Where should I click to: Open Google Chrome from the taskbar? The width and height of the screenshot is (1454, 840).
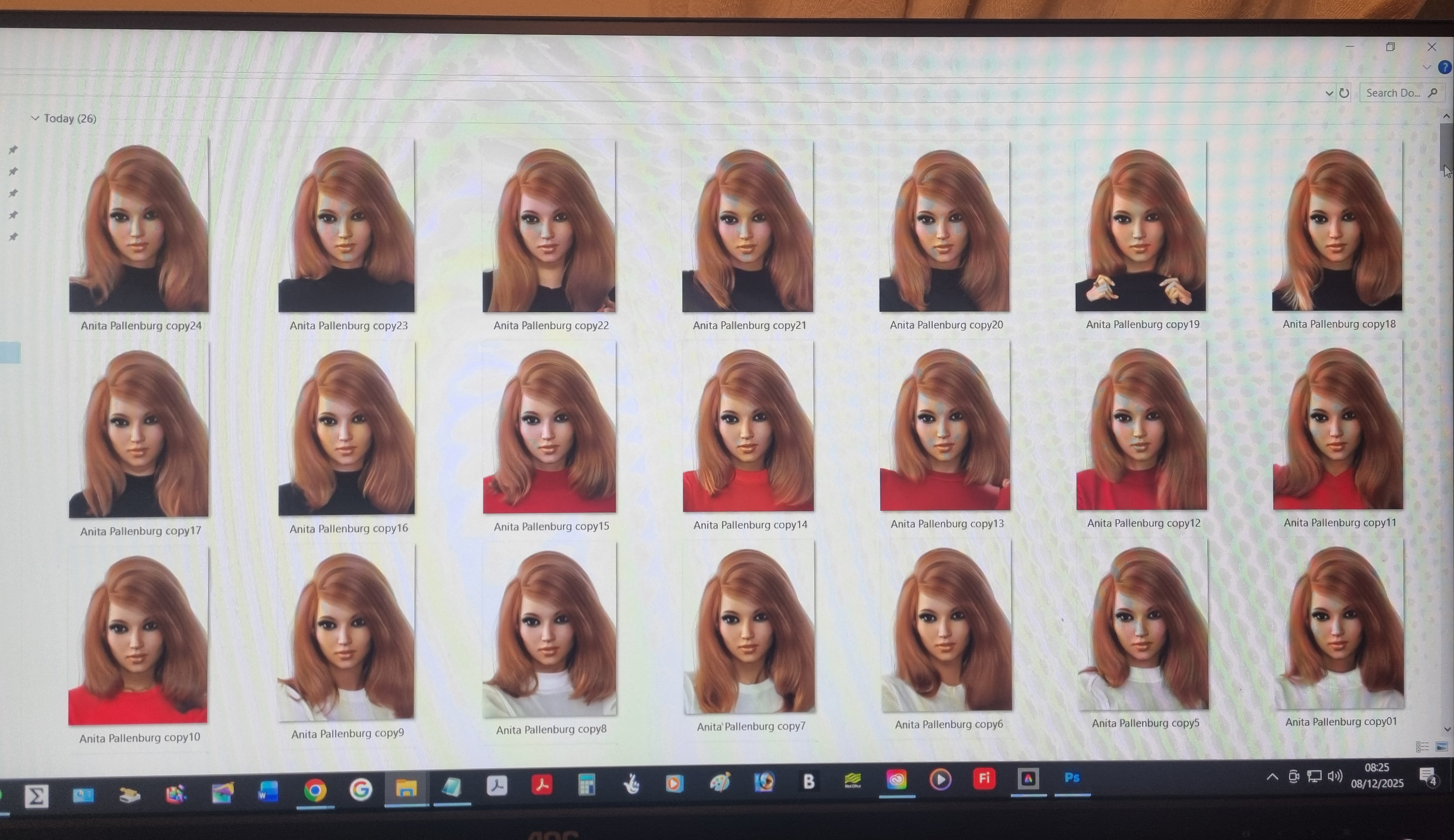(x=315, y=790)
